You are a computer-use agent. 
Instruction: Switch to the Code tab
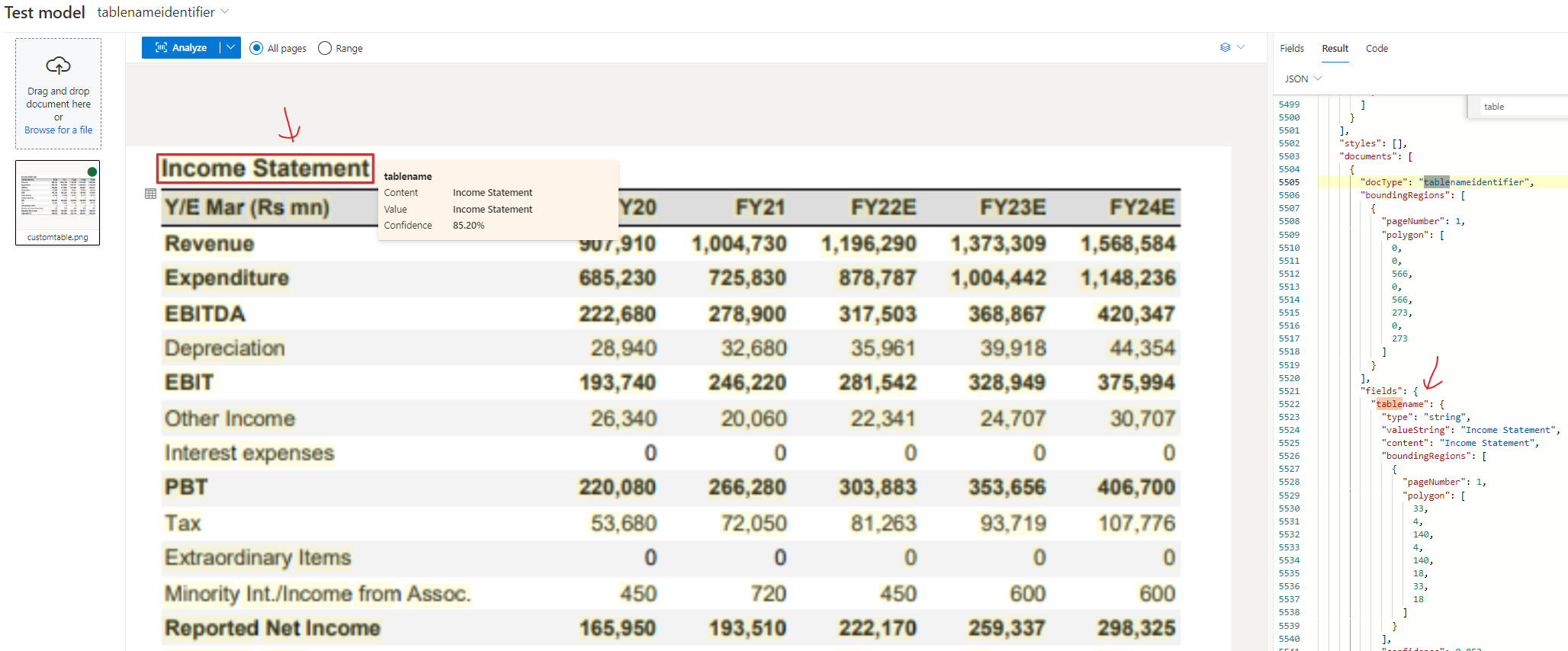click(x=1377, y=48)
